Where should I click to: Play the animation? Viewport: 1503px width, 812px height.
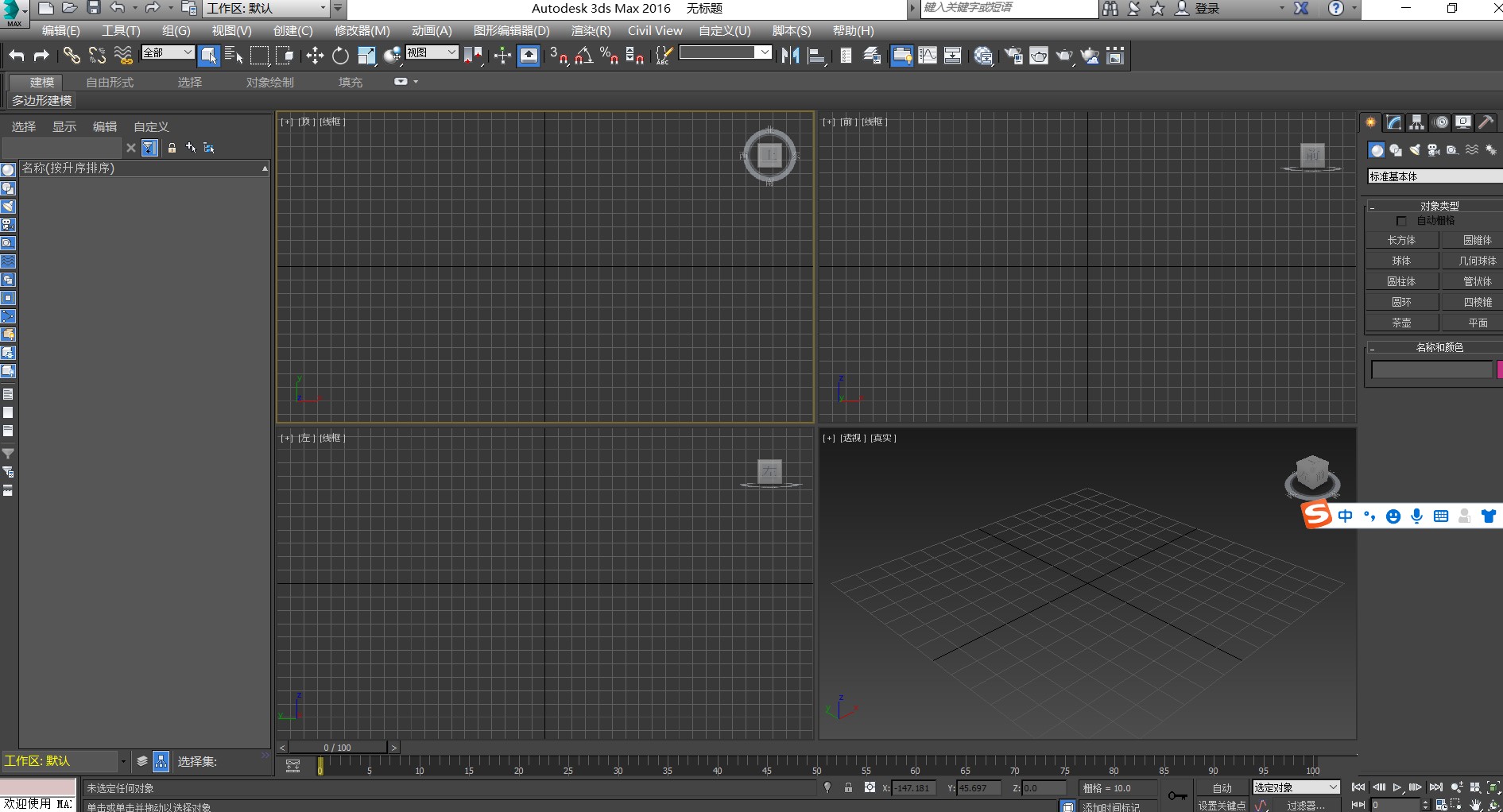(1396, 787)
